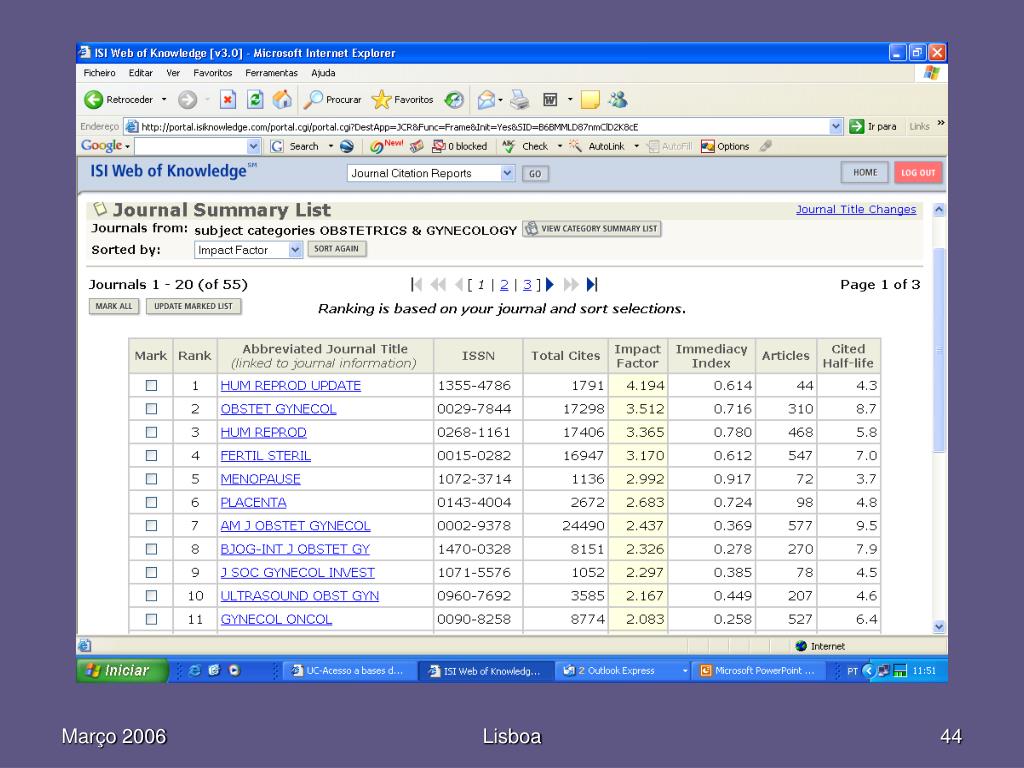
Task: Click the Google toolbar highlighter pen icon
Action: click(x=766, y=146)
